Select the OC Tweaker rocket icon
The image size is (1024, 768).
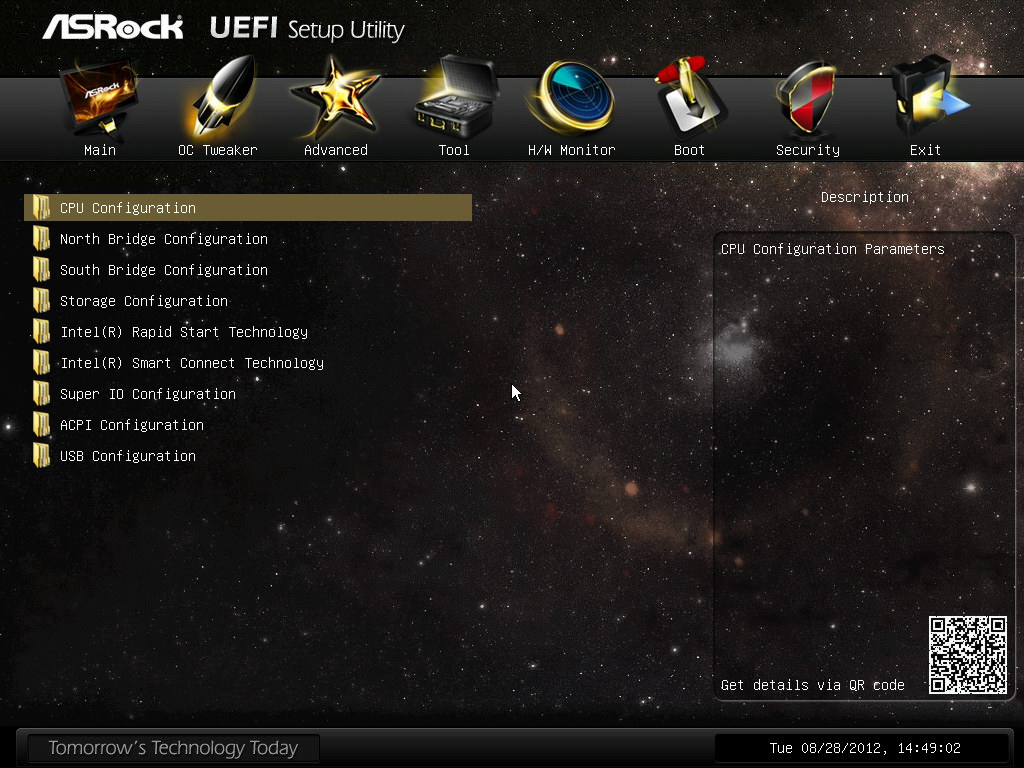[221, 97]
